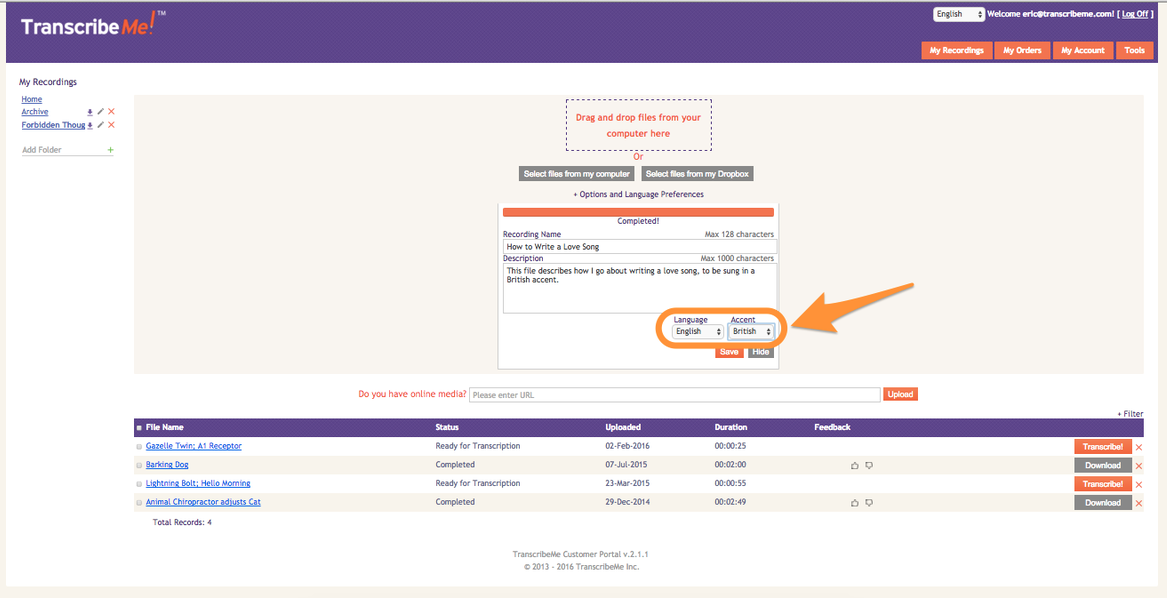Focus the Recording Name field
Viewport: 1167px width, 598px height.
click(639, 246)
